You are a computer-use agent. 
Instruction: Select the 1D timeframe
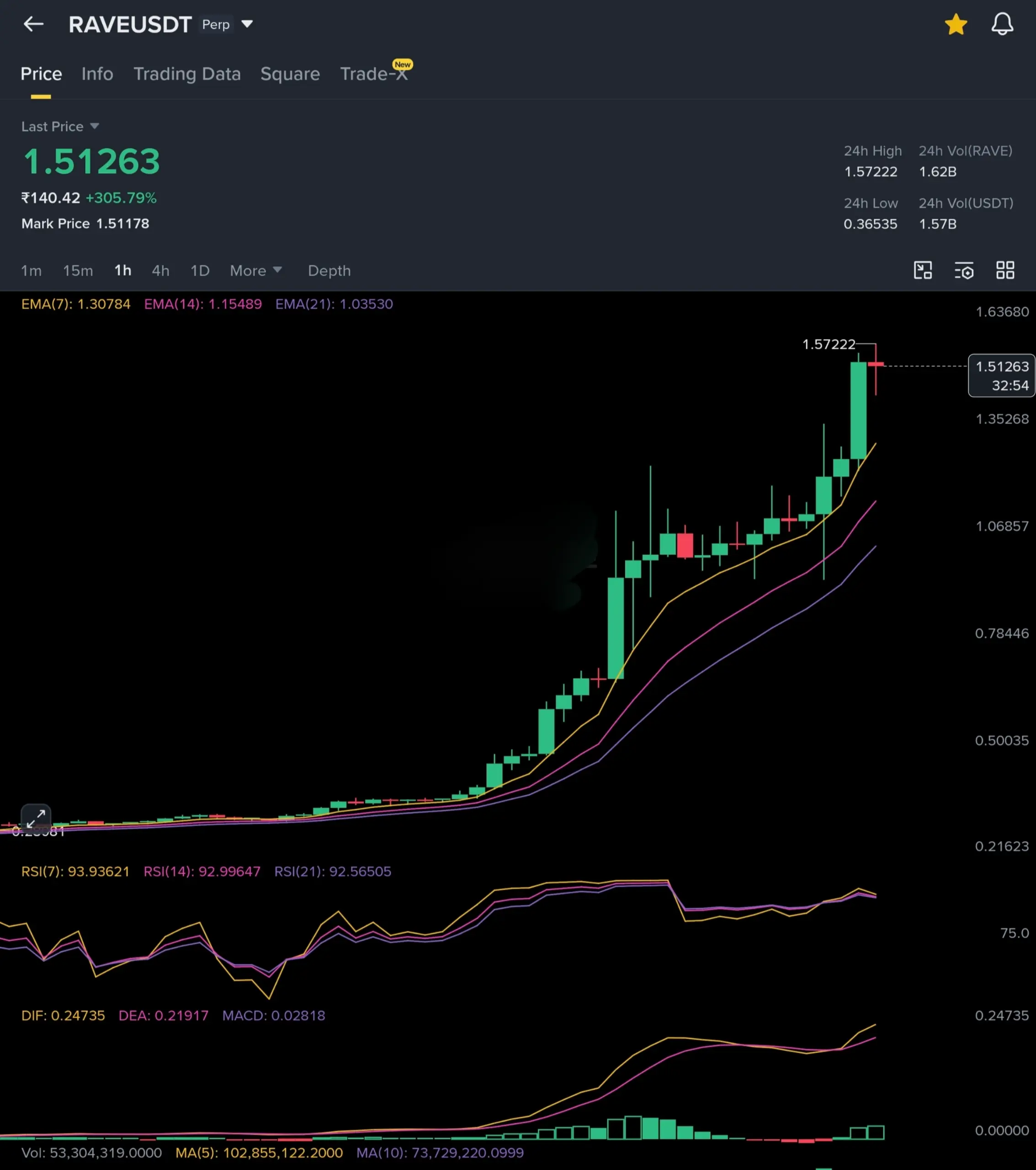point(200,271)
